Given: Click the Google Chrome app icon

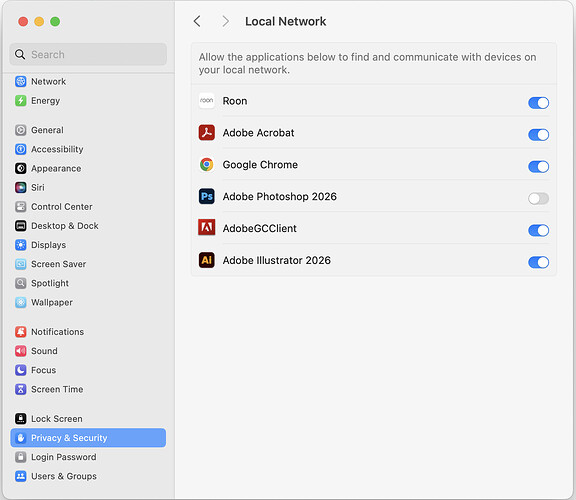Looking at the screenshot, I should [206, 164].
